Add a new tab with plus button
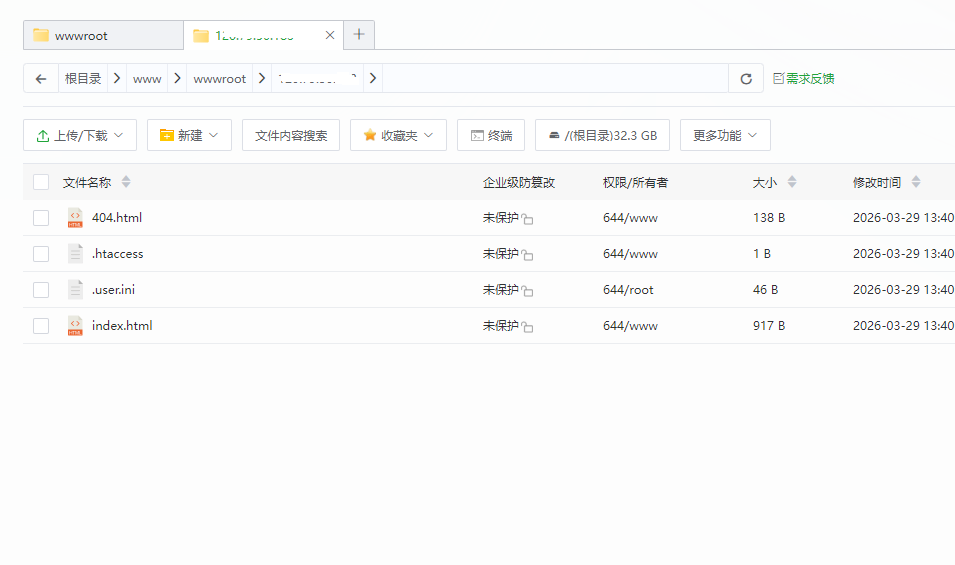Screen dimensions: 955x565 tap(359, 35)
